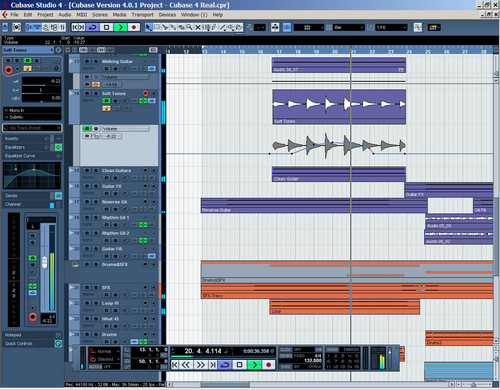Screen dimensions: 500x390
Task: Click Rewind in the Transport panel
Action: tap(185, 365)
